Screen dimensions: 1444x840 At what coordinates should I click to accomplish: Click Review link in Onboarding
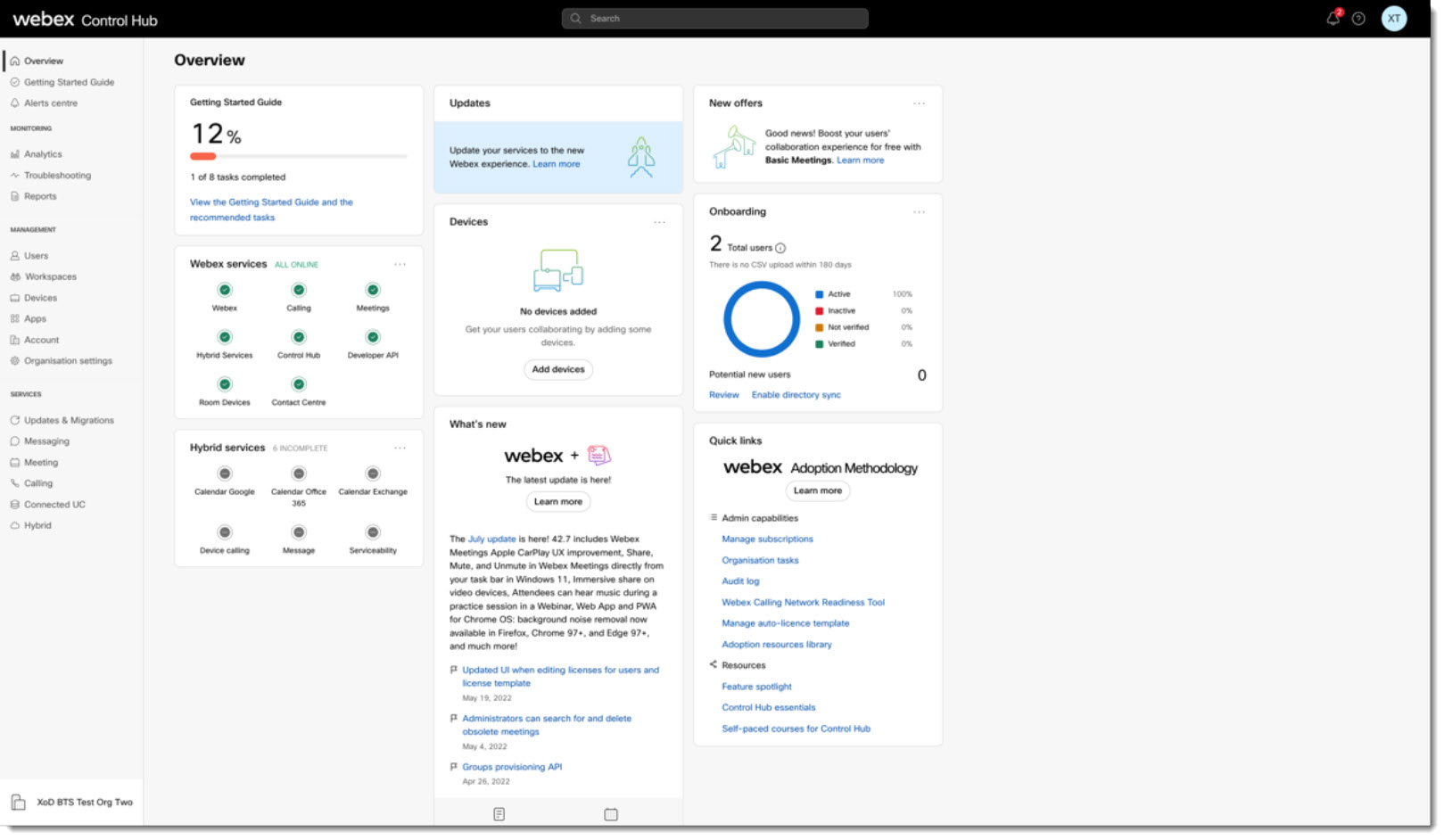724,395
